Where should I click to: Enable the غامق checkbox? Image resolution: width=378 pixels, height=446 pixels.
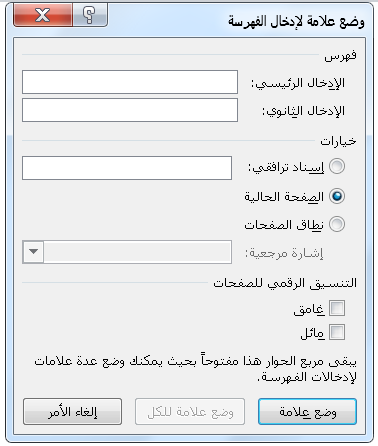(x=337, y=308)
